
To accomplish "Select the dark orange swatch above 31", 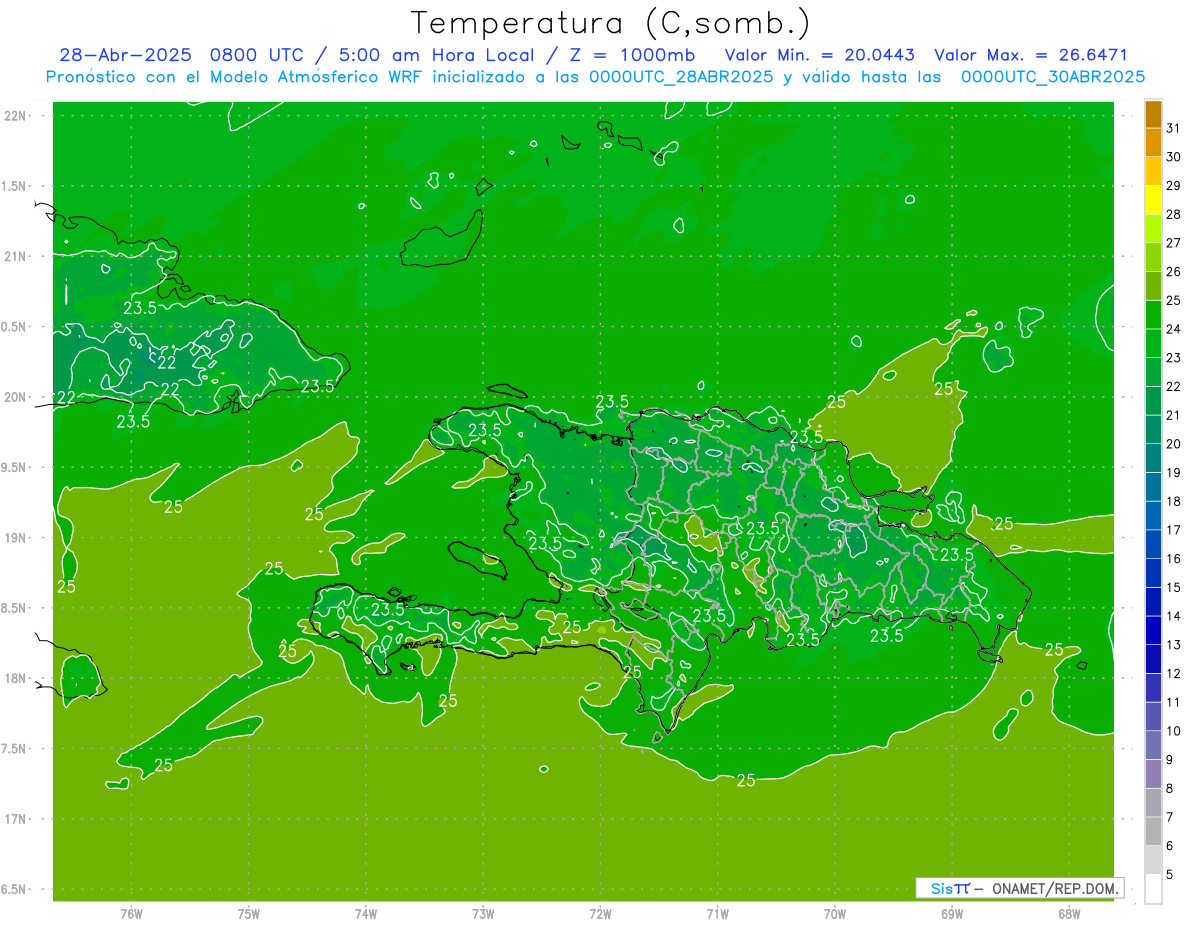I will (1153, 114).
